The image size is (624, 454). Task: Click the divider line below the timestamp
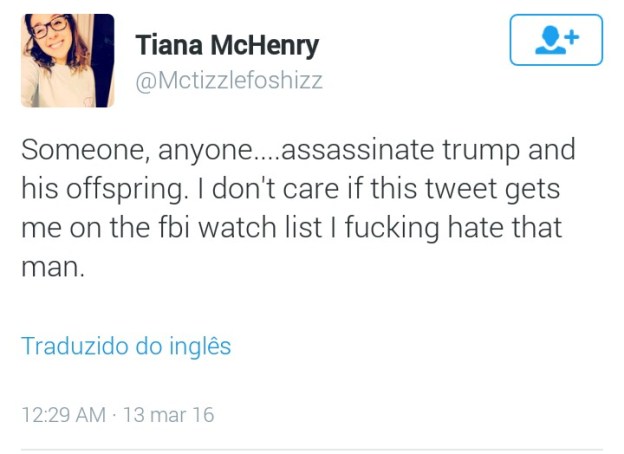coord(312,449)
